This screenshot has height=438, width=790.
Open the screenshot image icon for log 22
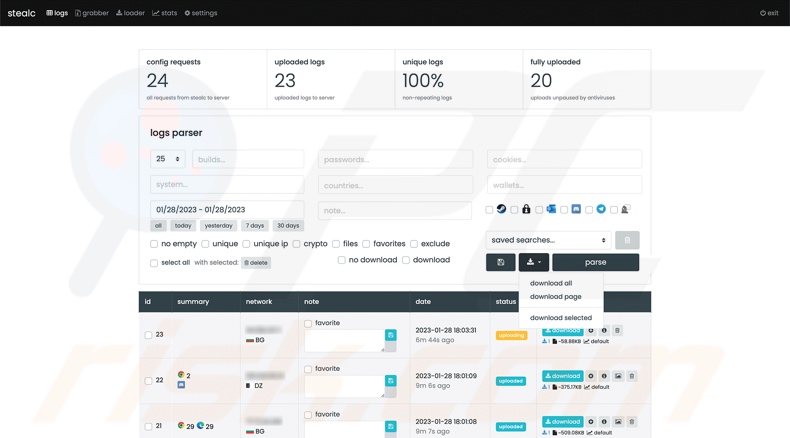(x=618, y=376)
